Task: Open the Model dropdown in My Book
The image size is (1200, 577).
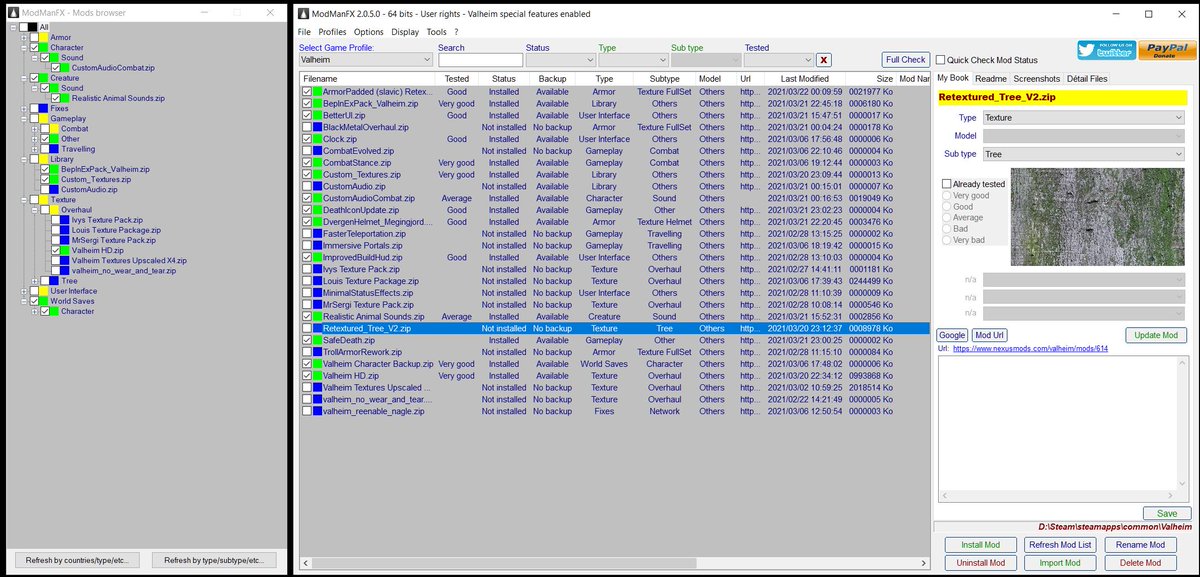Action: click(x=1083, y=135)
